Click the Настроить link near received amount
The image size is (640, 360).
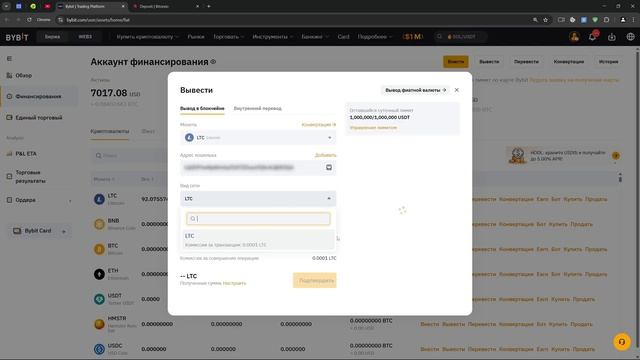234,283
